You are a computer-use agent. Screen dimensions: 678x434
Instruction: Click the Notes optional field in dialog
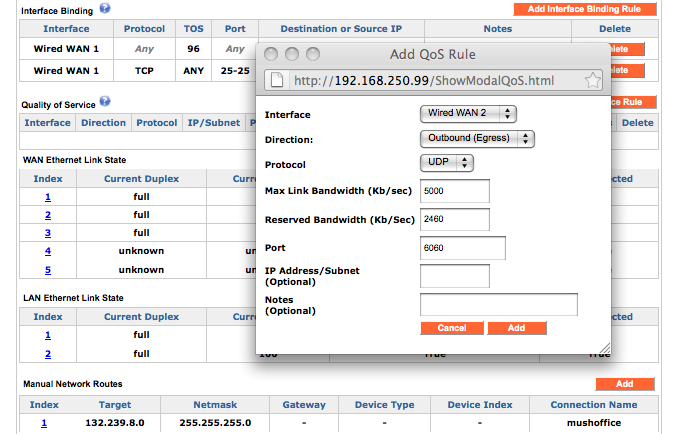point(499,304)
